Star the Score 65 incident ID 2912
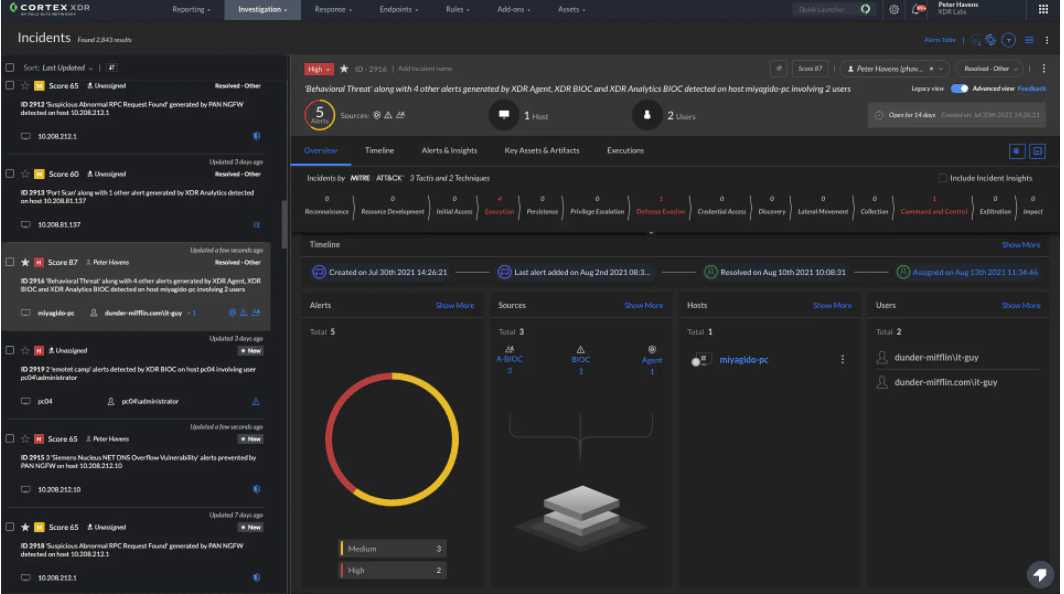Image resolution: width=1064 pixels, height=594 pixels. pos(25,86)
